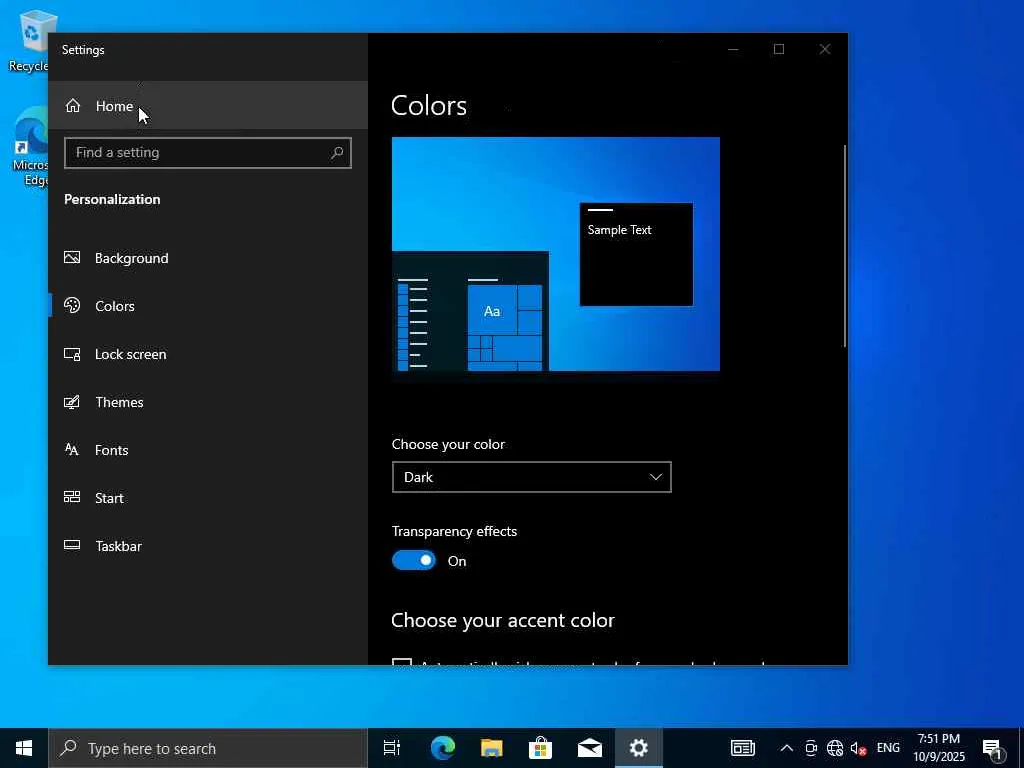
Task: Click the Meet Now tray icon
Action: coord(811,748)
